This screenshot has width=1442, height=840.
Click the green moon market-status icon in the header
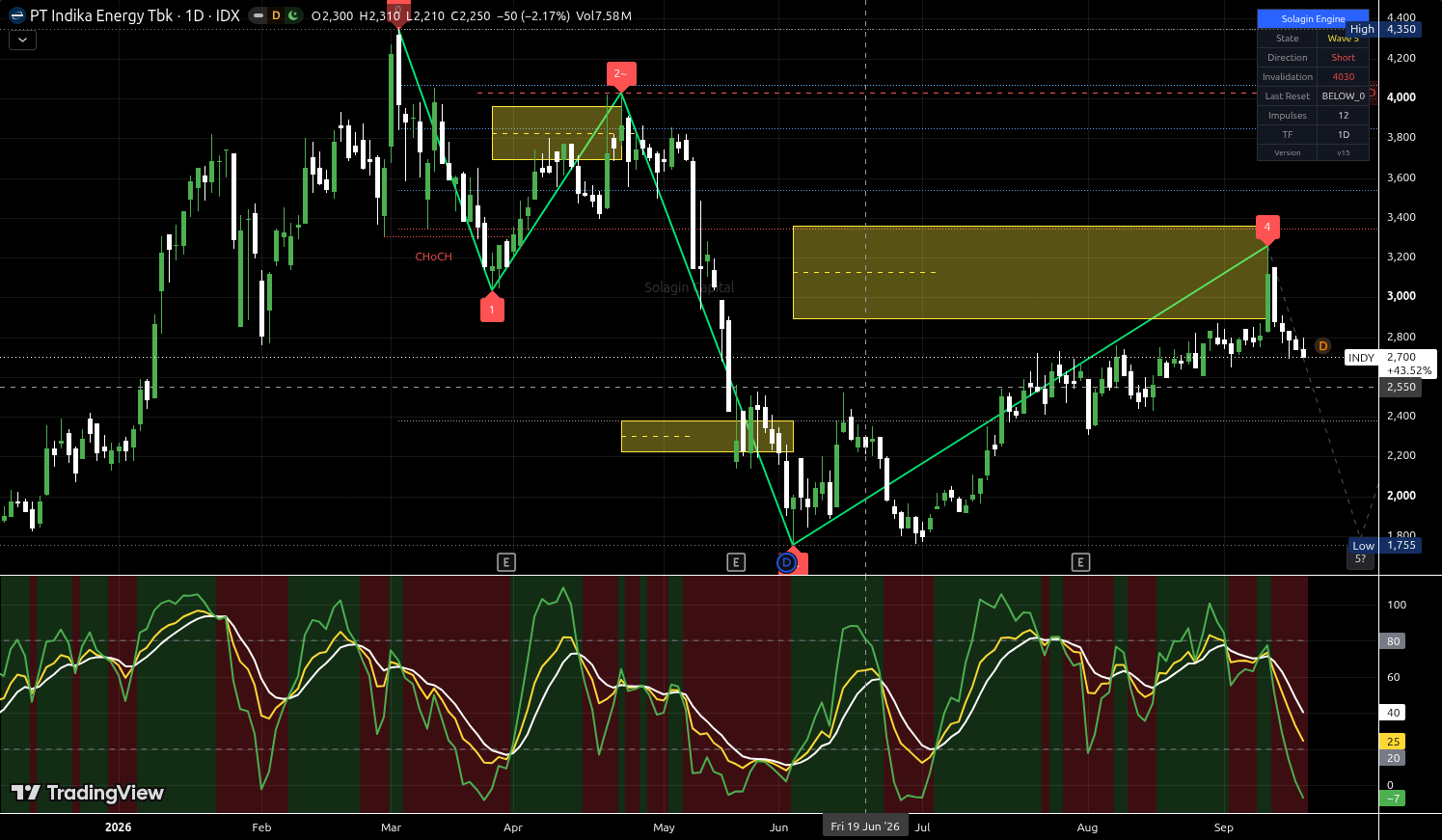click(x=293, y=15)
